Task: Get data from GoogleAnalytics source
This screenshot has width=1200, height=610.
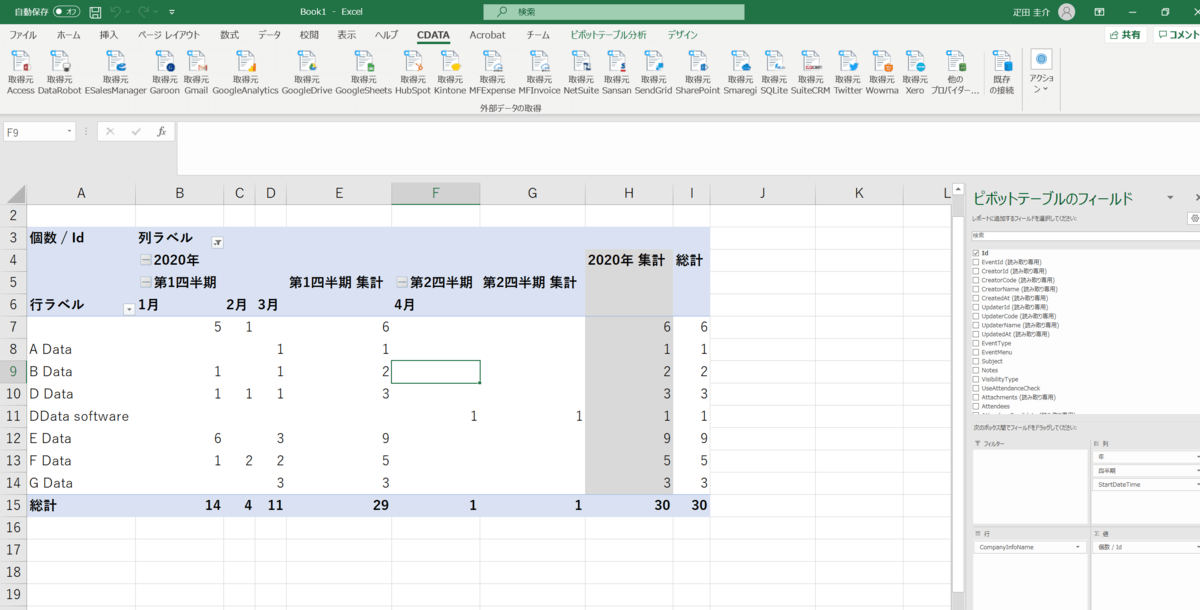Action: click(x=245, y=73)
